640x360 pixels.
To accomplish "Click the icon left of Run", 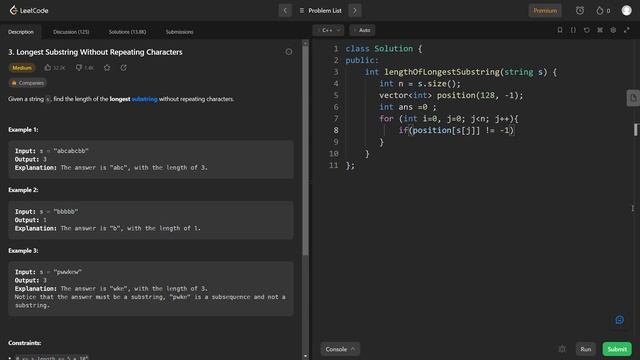I will (562, 349).
